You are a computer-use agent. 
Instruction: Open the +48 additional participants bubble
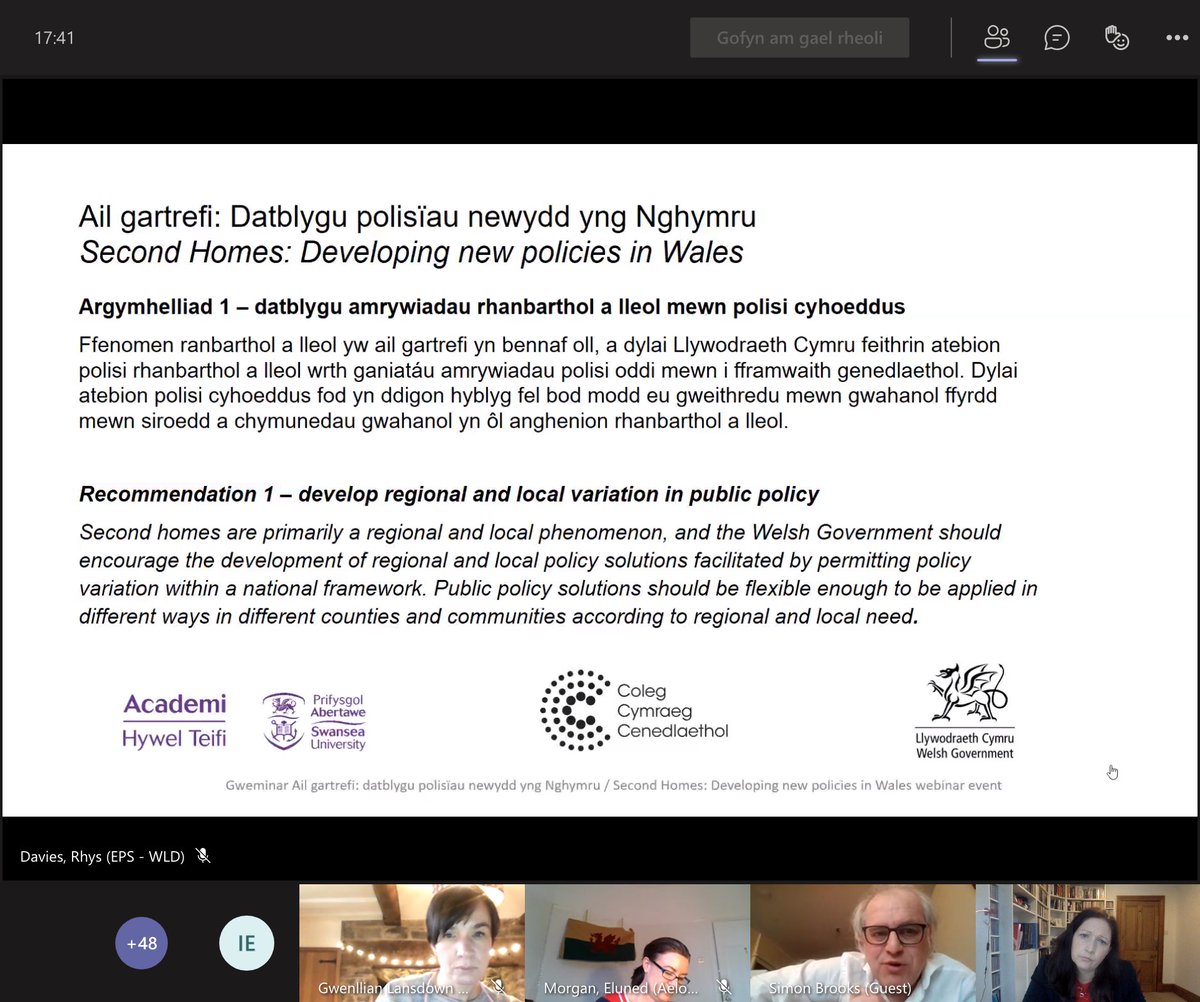click(141, 943)
